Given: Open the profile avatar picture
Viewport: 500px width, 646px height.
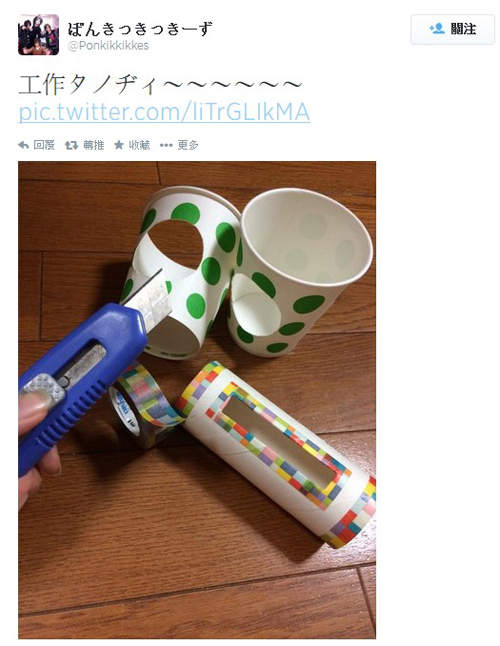Looking at the screenshot, I should 38,35.
